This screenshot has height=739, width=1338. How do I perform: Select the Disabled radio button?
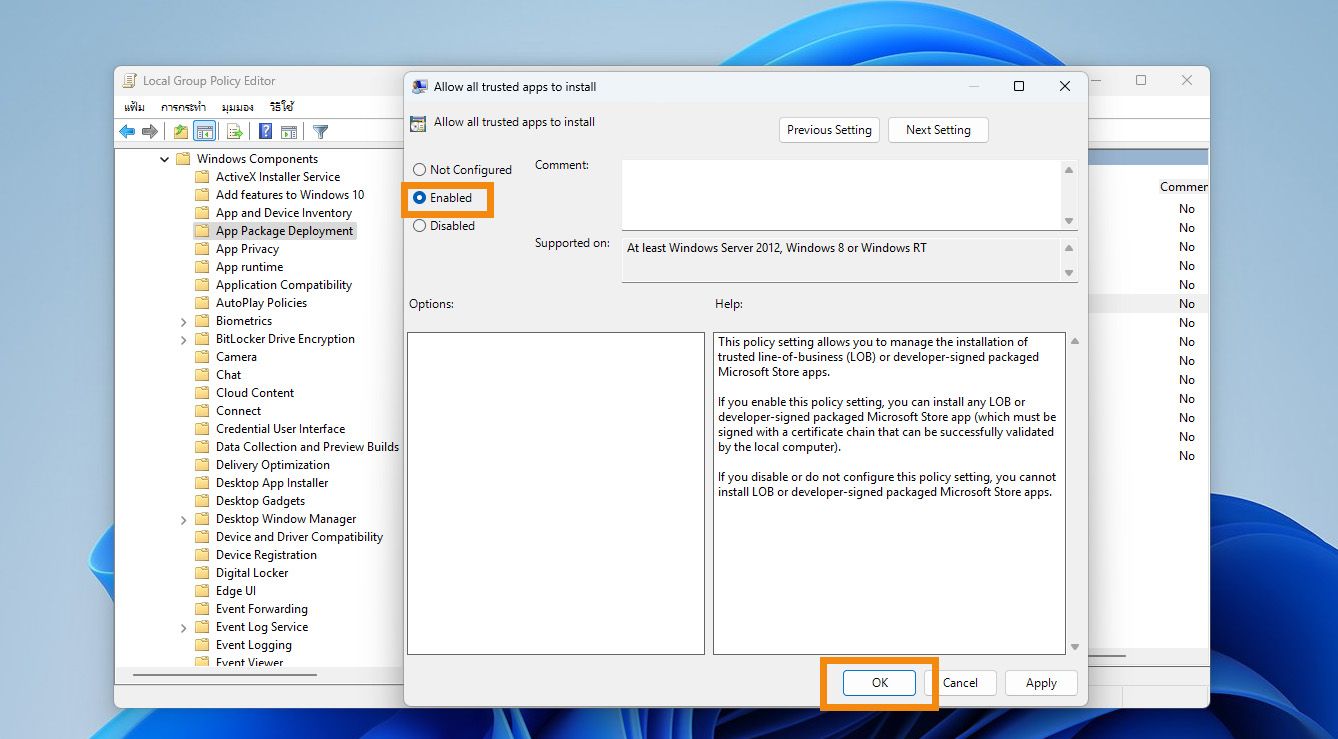[419, 226]
